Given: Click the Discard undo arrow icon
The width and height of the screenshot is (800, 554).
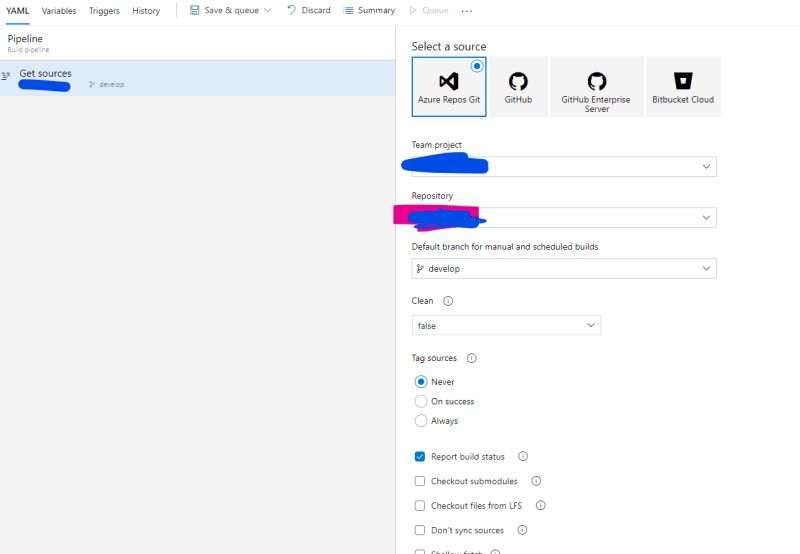Looking at the screenshot, I should click(291, 10).
